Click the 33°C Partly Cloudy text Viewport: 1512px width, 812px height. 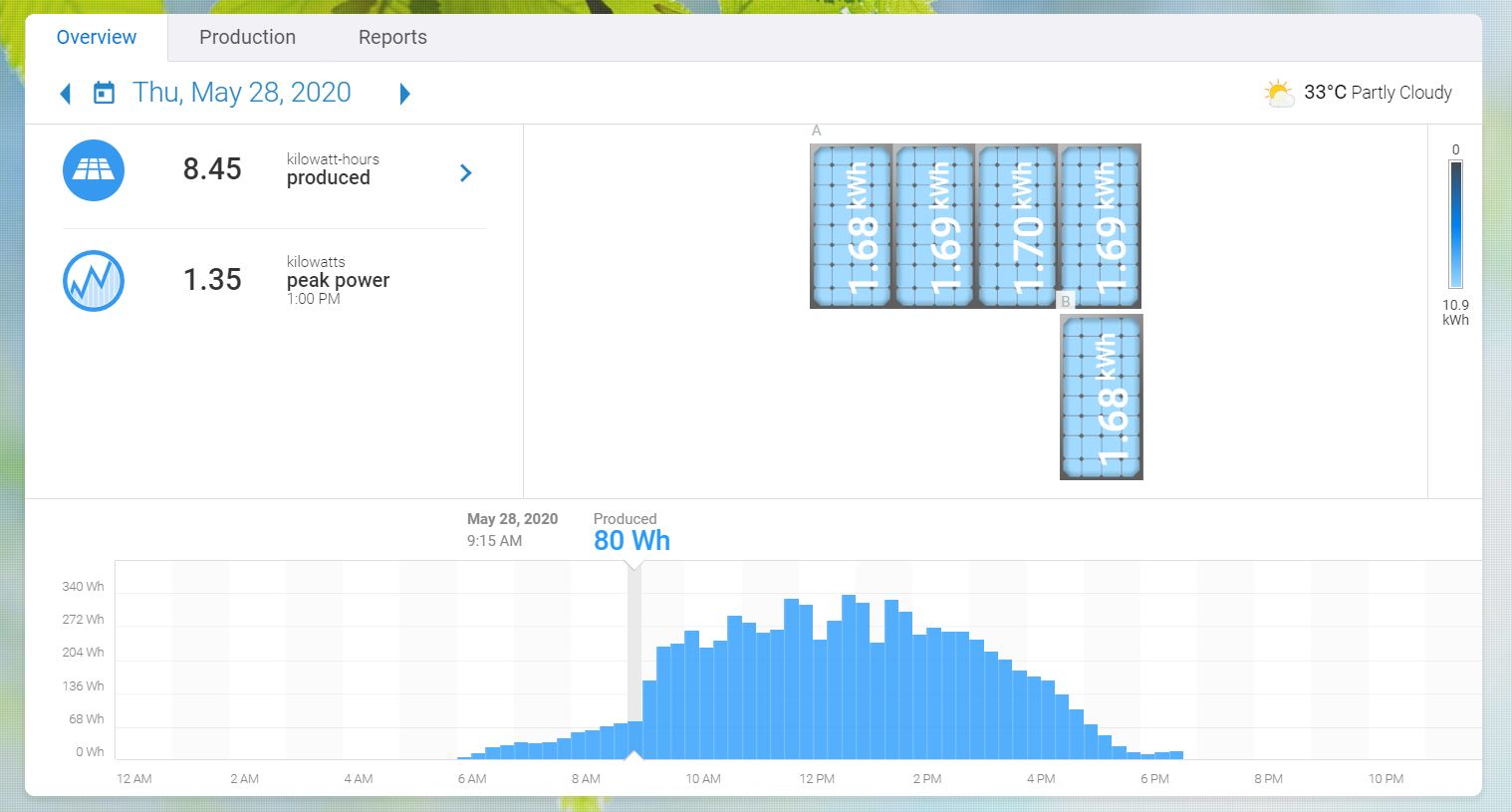[x=1378, y=93]
